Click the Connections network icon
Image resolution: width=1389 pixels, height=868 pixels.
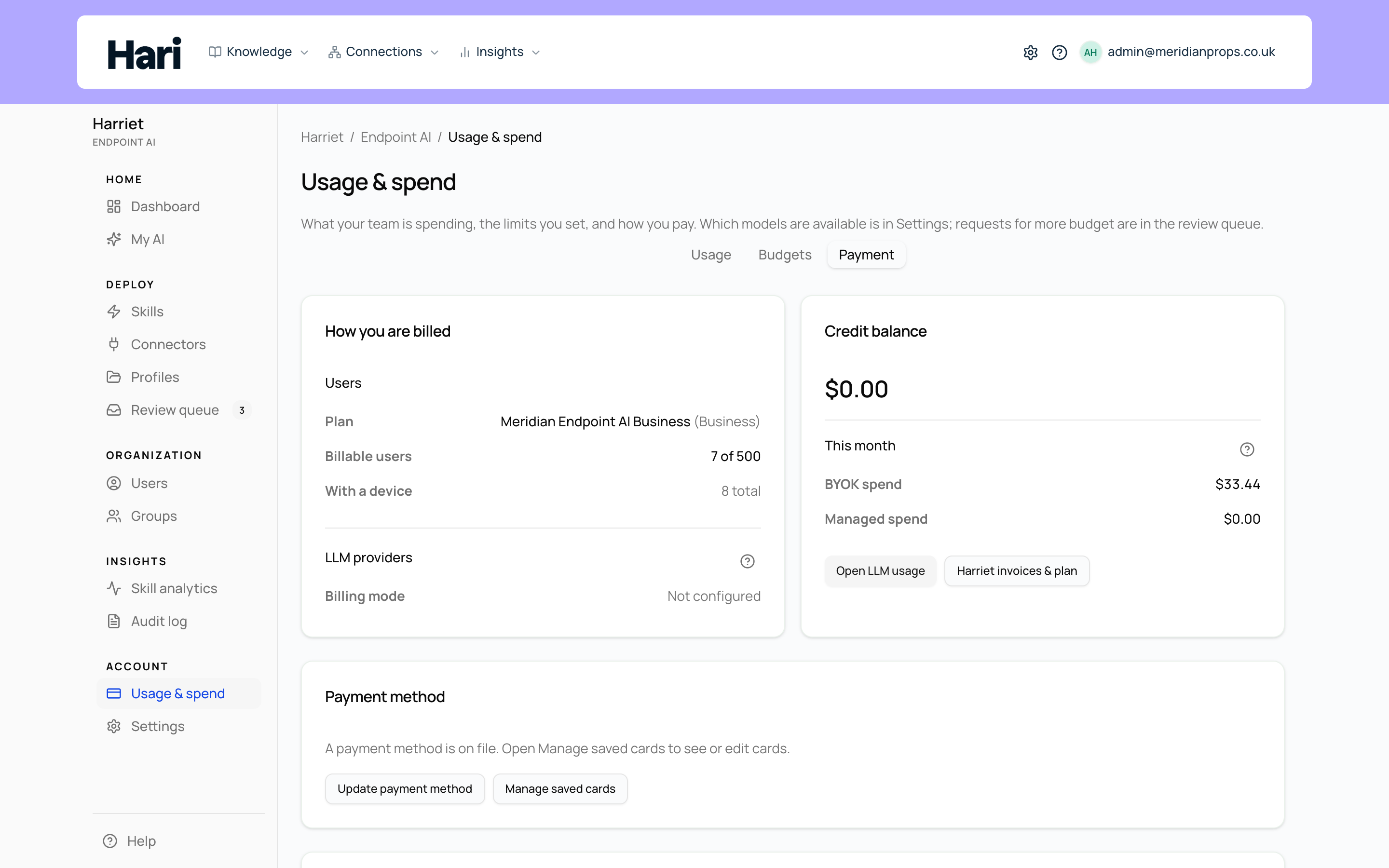[334, 52]
